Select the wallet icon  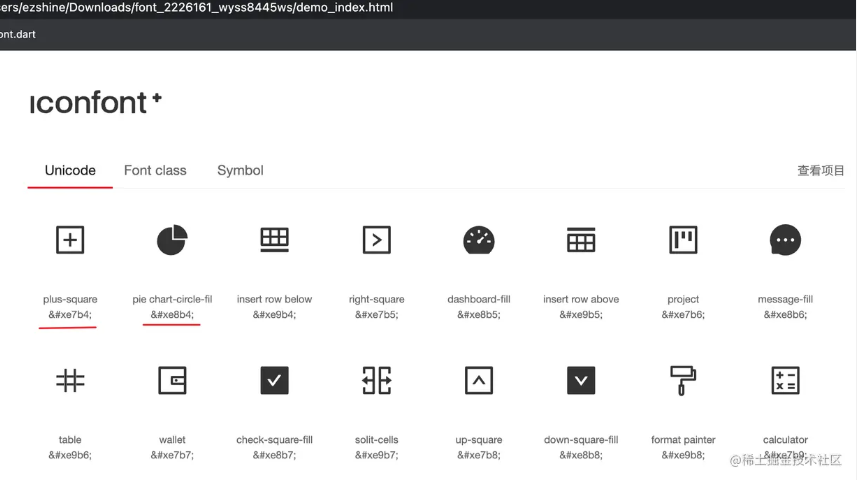[x=172, y=380]
